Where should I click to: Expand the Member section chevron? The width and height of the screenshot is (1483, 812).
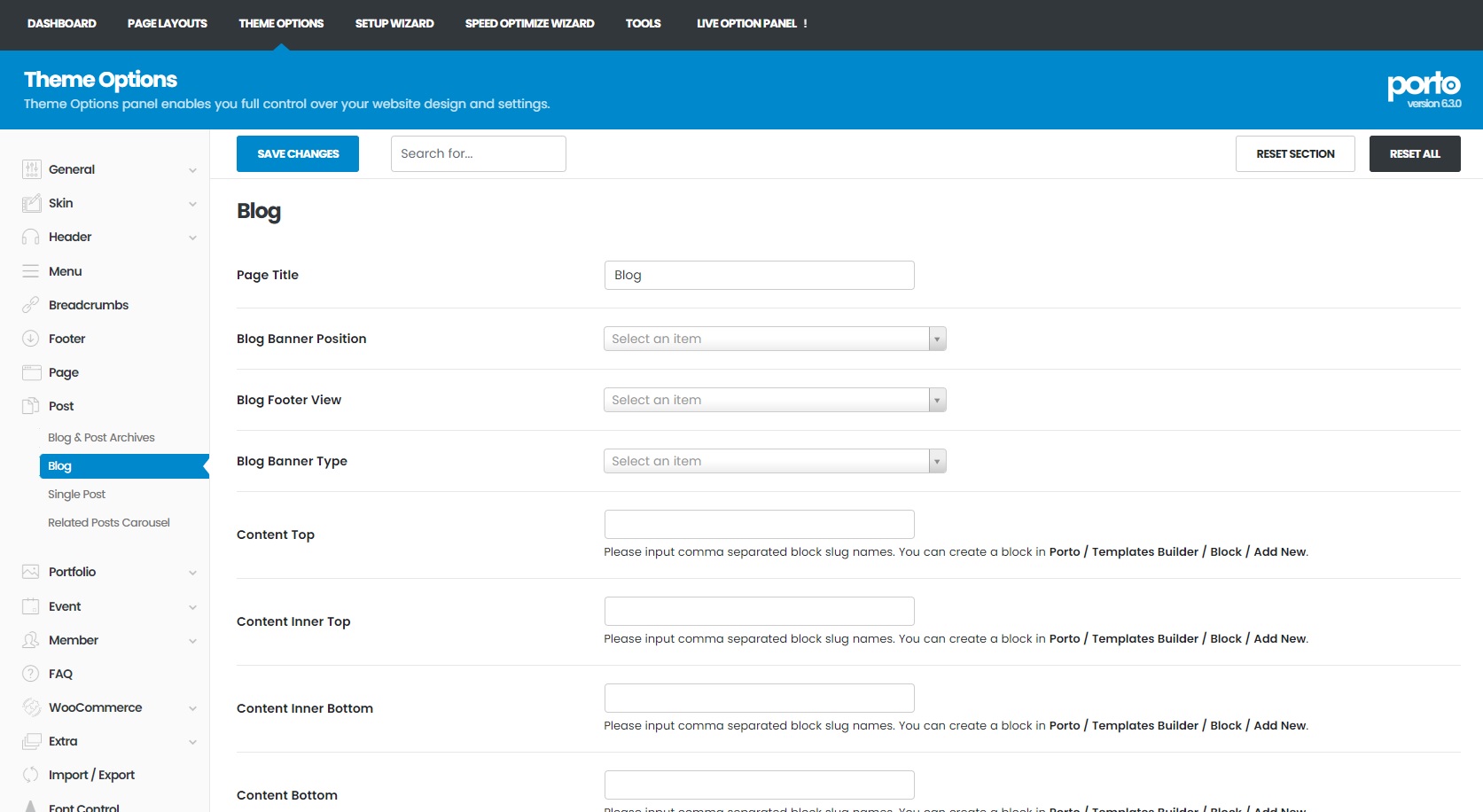coord(192,641)
